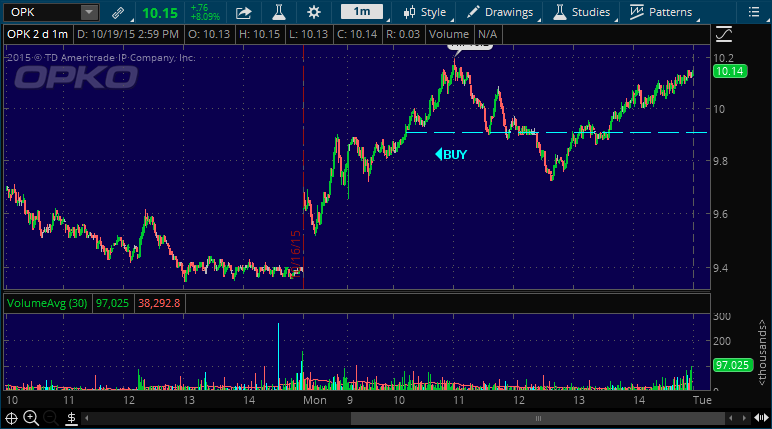Click the hamburger list menu icon

coord(754,12)
